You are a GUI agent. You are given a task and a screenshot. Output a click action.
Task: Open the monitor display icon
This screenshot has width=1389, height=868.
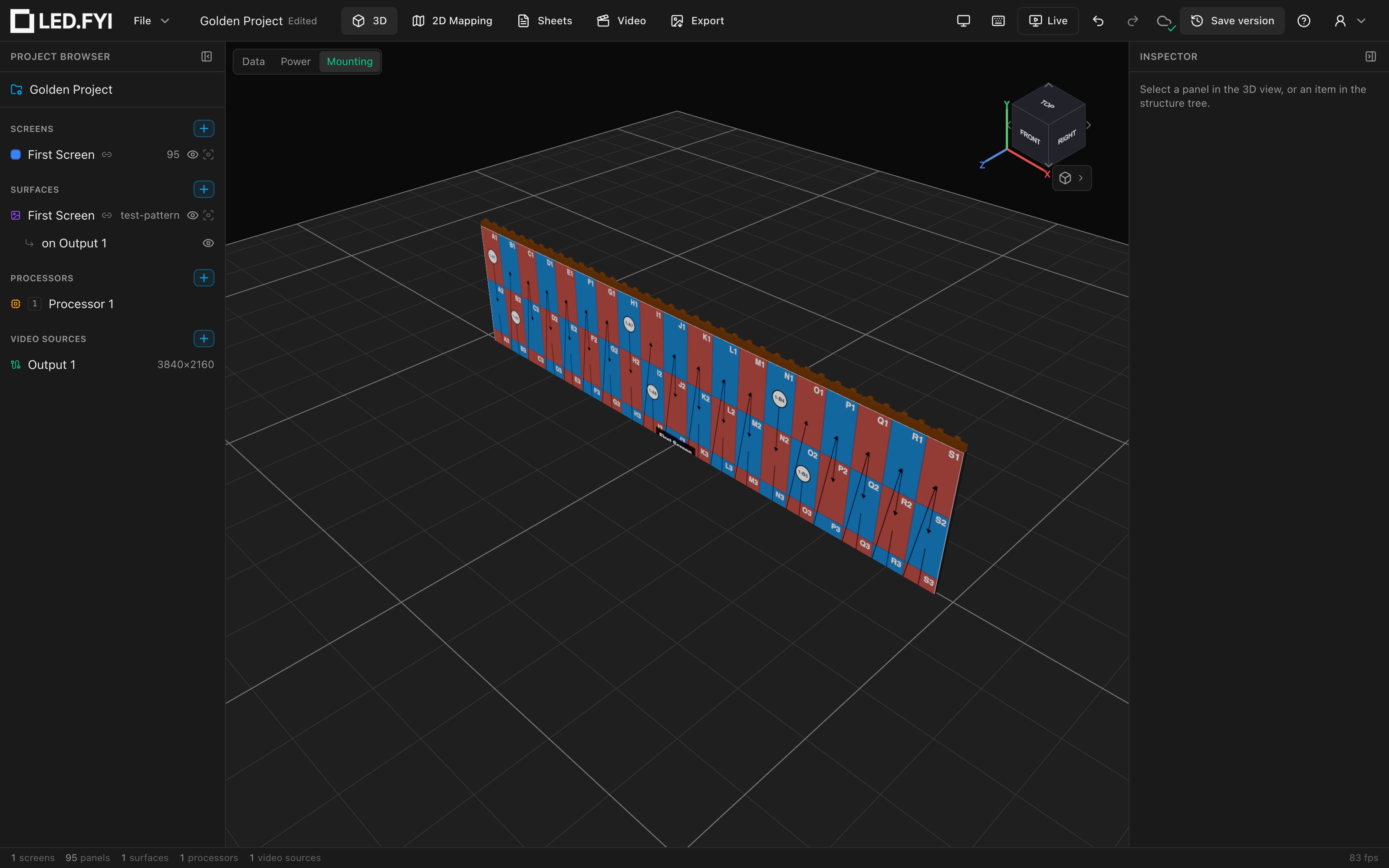[x=964, y=21]
